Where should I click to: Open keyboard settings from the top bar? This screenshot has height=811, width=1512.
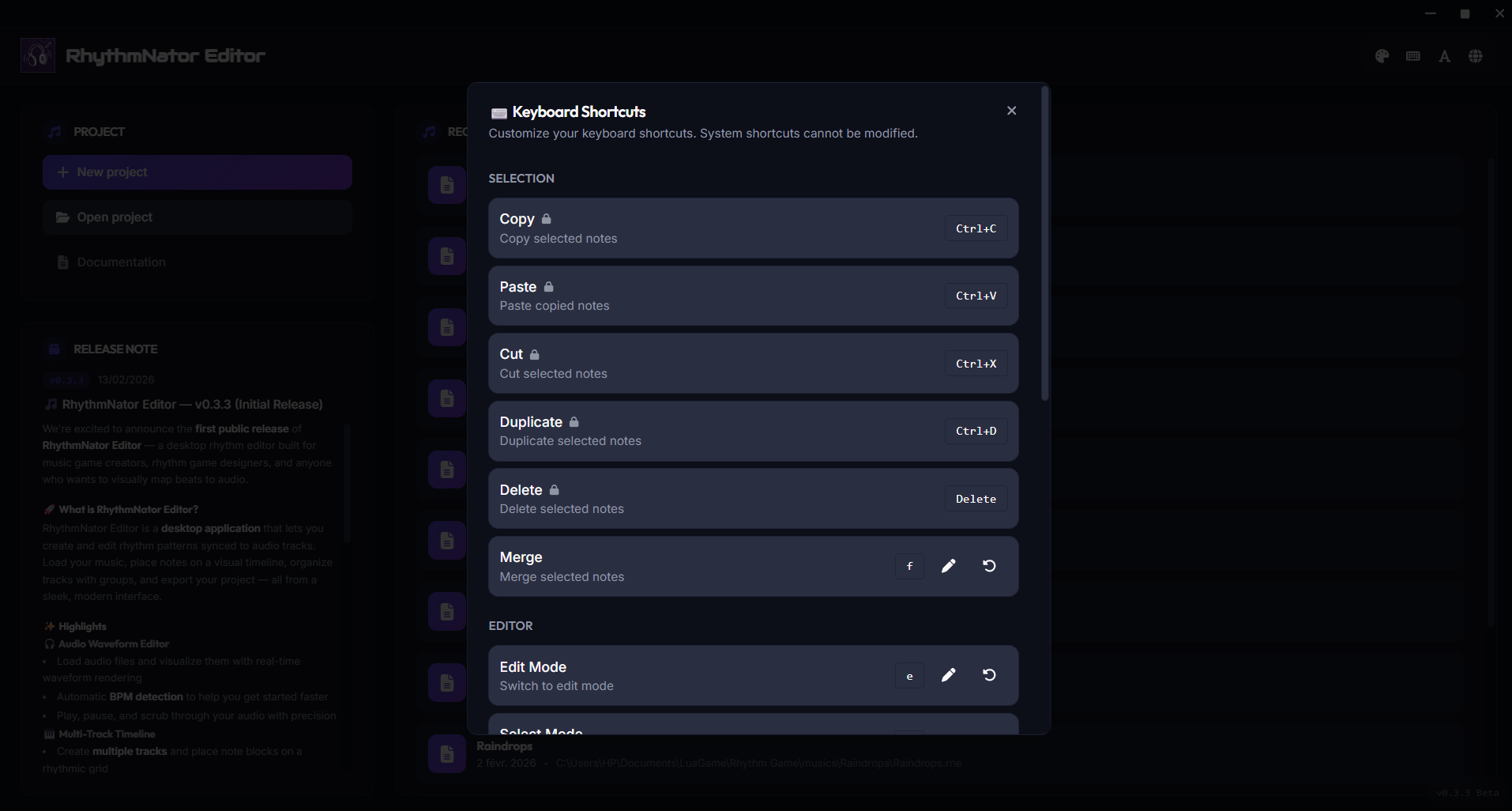tap(1412, 55)
